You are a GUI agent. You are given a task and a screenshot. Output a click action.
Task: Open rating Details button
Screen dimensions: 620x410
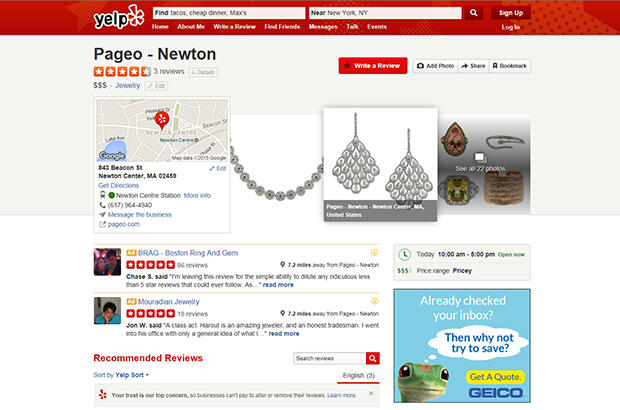[x=202, y=72]
